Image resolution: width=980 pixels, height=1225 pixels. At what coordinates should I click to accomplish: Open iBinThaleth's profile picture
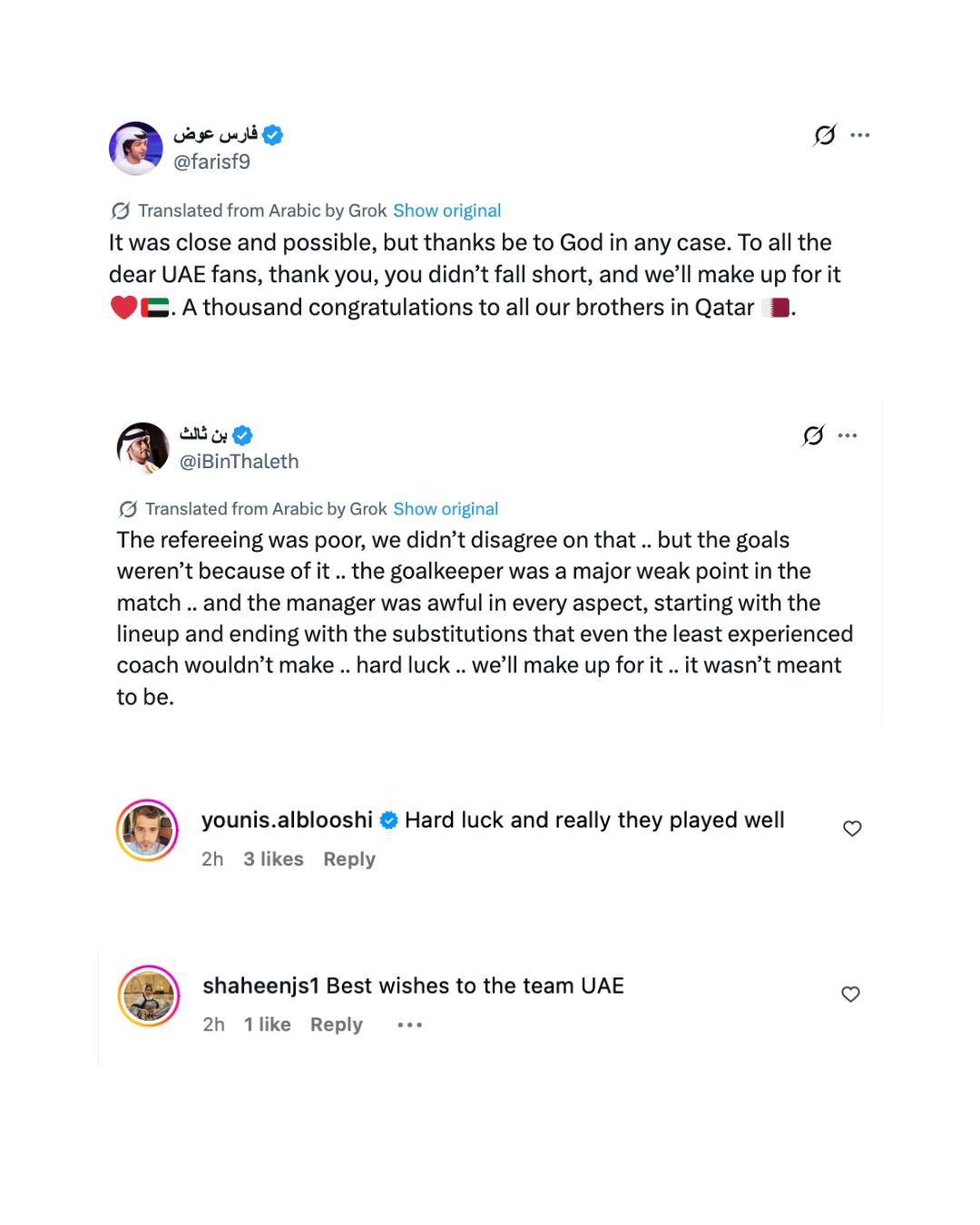143,448
